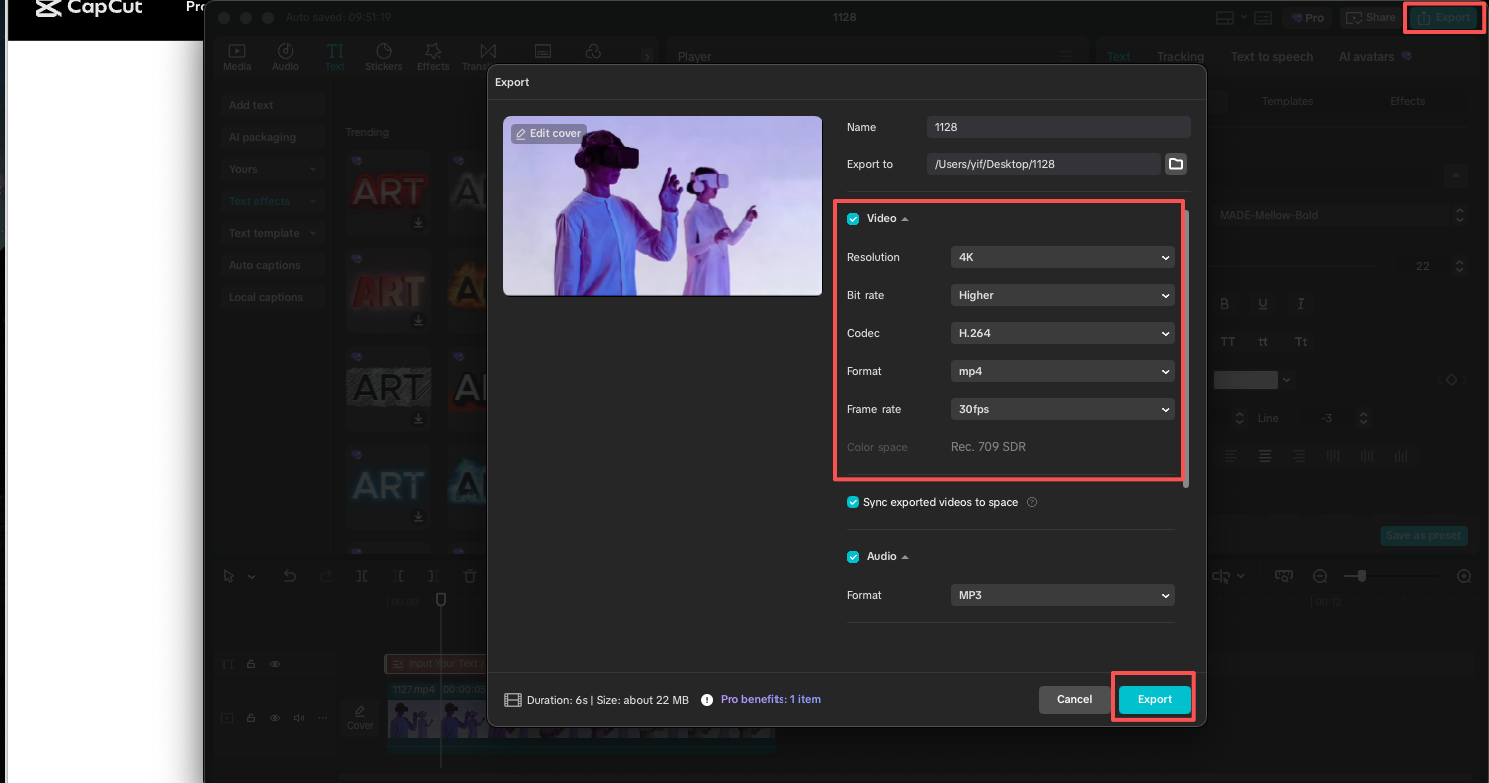Screen dimensions: 1489x783
Task: Click the Edit cover pencil icon
Action: click(522, 133)
